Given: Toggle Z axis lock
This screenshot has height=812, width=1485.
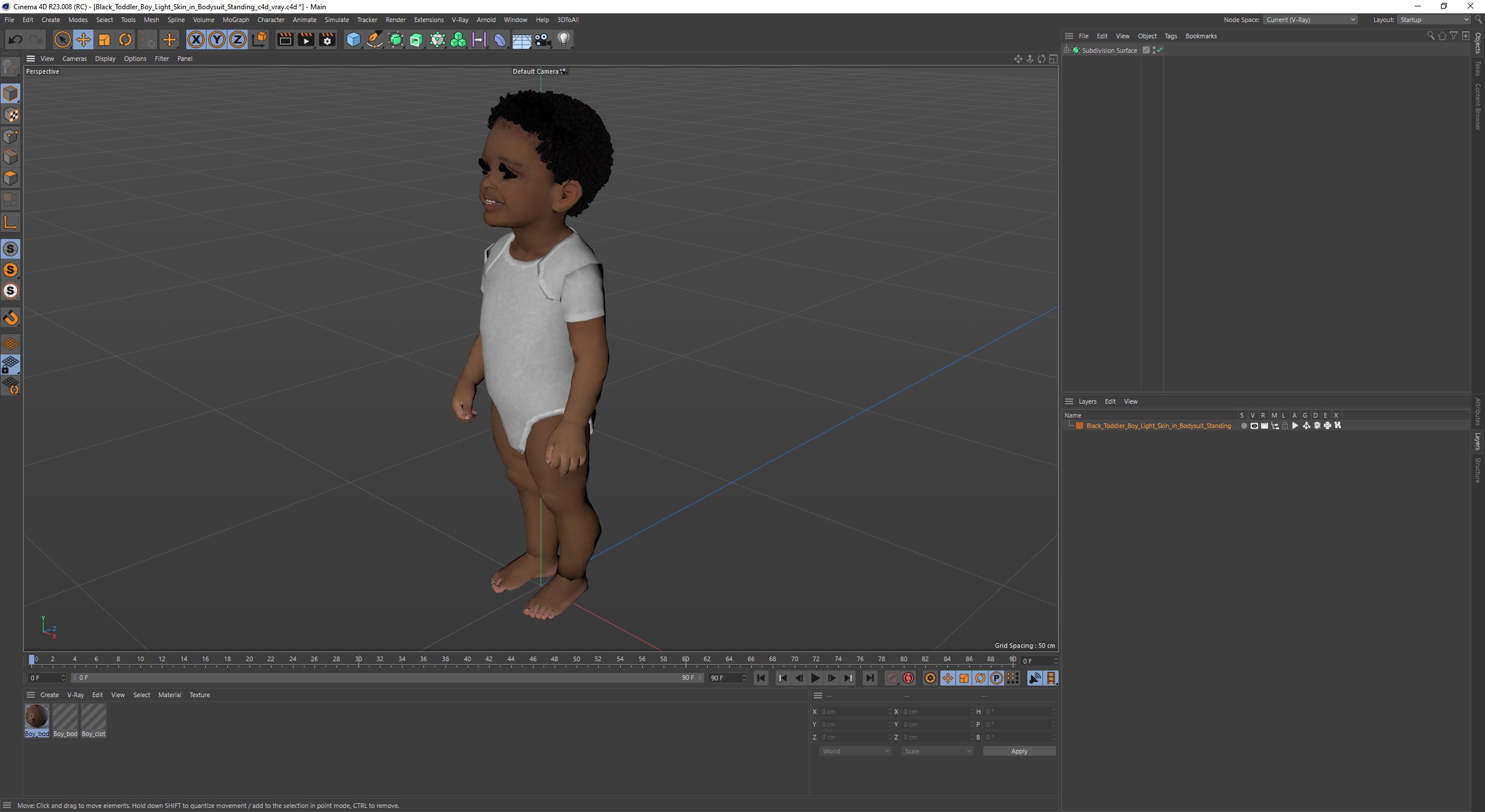Looking at the screenshot, I should pyautogui.click(x=237, y=39).
